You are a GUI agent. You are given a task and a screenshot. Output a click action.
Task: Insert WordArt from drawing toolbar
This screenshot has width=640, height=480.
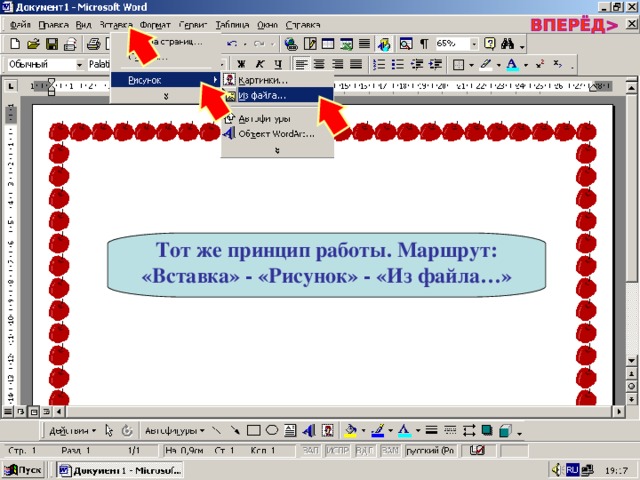[x=309, y=430]
